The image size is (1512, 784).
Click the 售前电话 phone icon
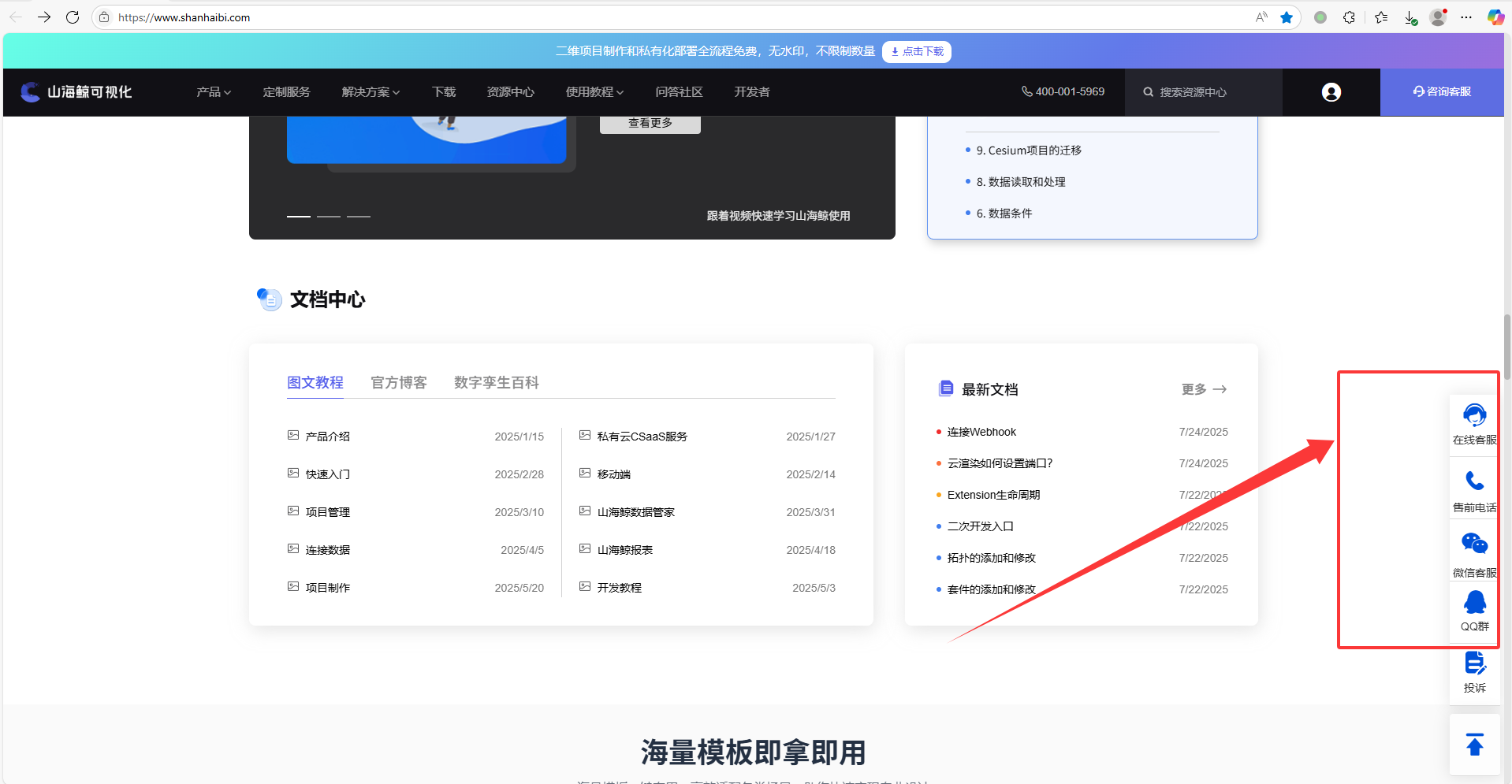[x=1474, y=481]
